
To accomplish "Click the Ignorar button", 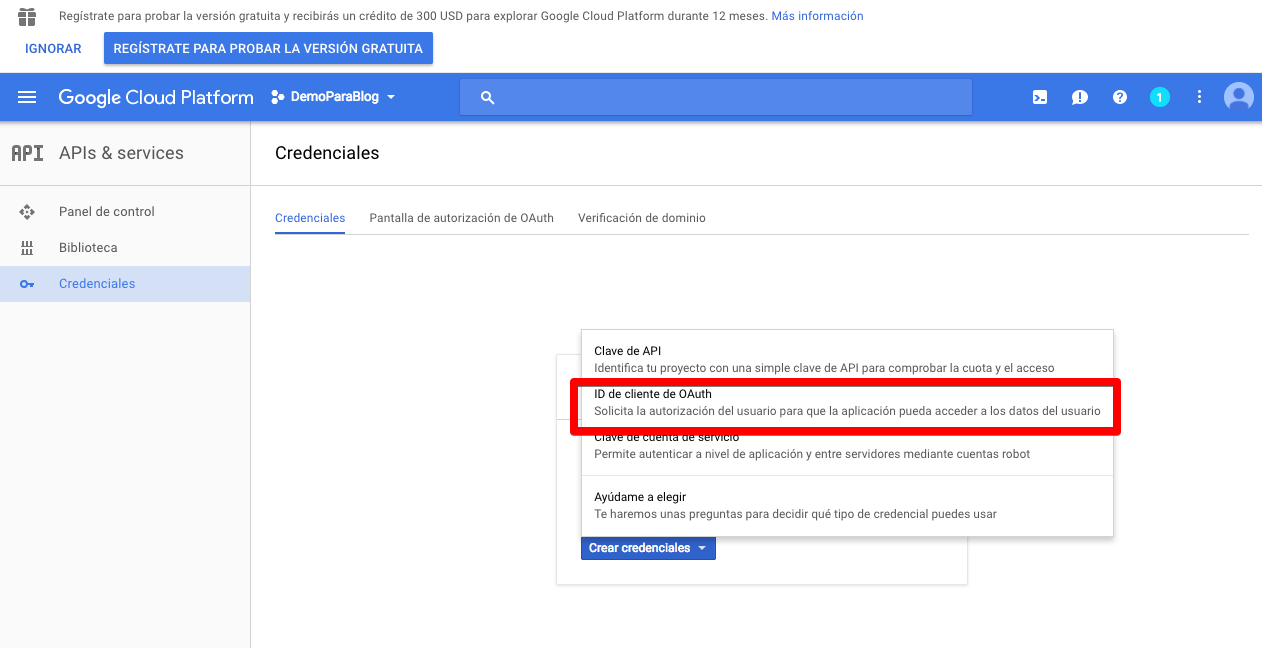I will [x=53, y=48].
